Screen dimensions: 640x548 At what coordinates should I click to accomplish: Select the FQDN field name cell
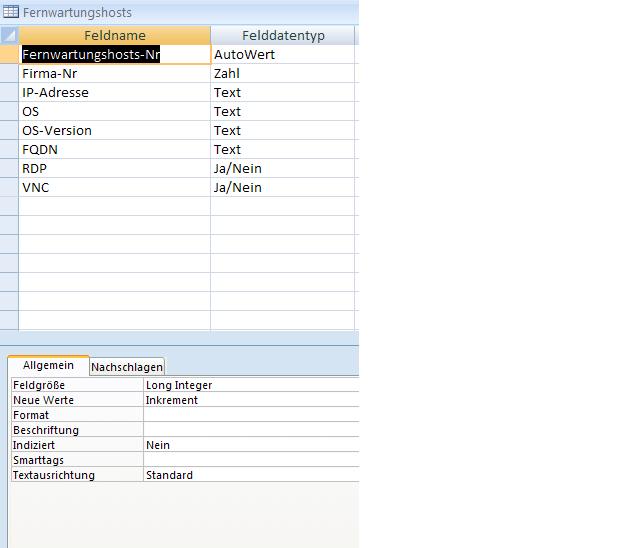115,149
